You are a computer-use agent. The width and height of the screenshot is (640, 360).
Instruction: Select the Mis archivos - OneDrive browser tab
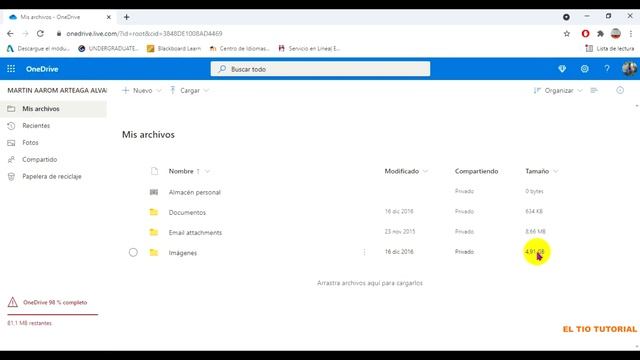(x=59, y=17)
